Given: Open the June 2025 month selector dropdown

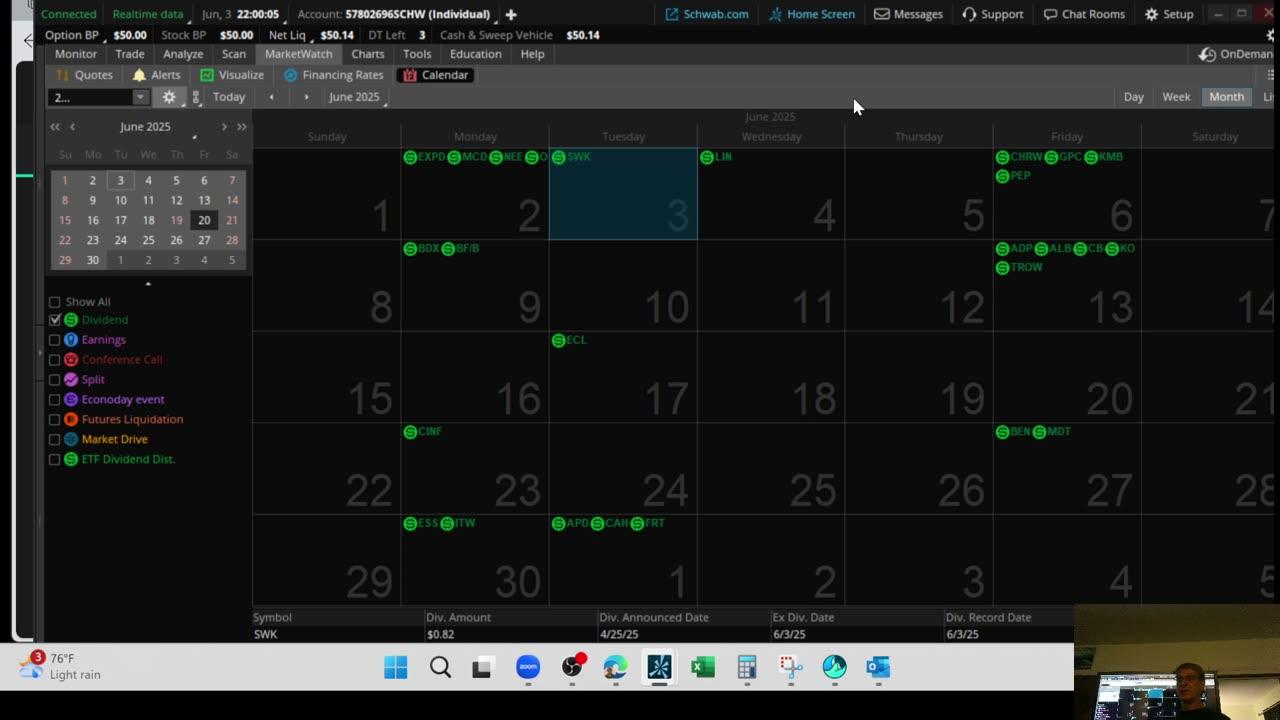Looking at the screenshot, I should 355,97.
